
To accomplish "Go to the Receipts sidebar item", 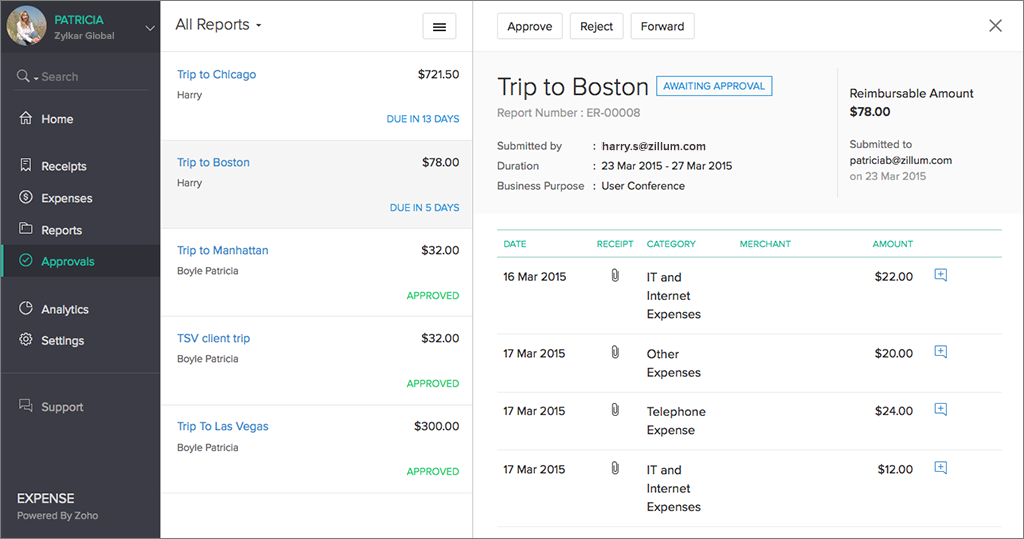I will click(63, 166).
